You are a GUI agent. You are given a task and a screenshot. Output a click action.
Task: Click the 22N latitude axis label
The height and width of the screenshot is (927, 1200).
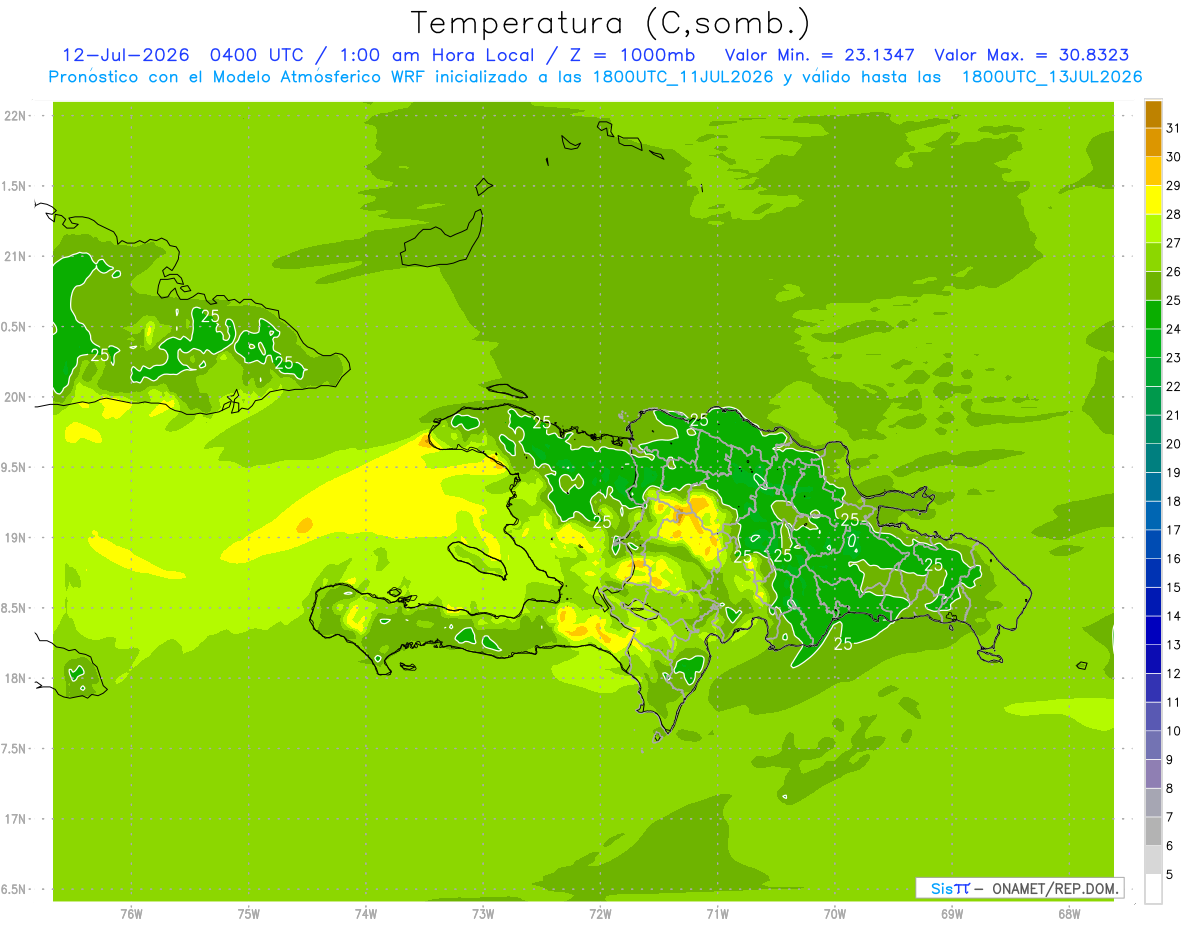point(15,116)
